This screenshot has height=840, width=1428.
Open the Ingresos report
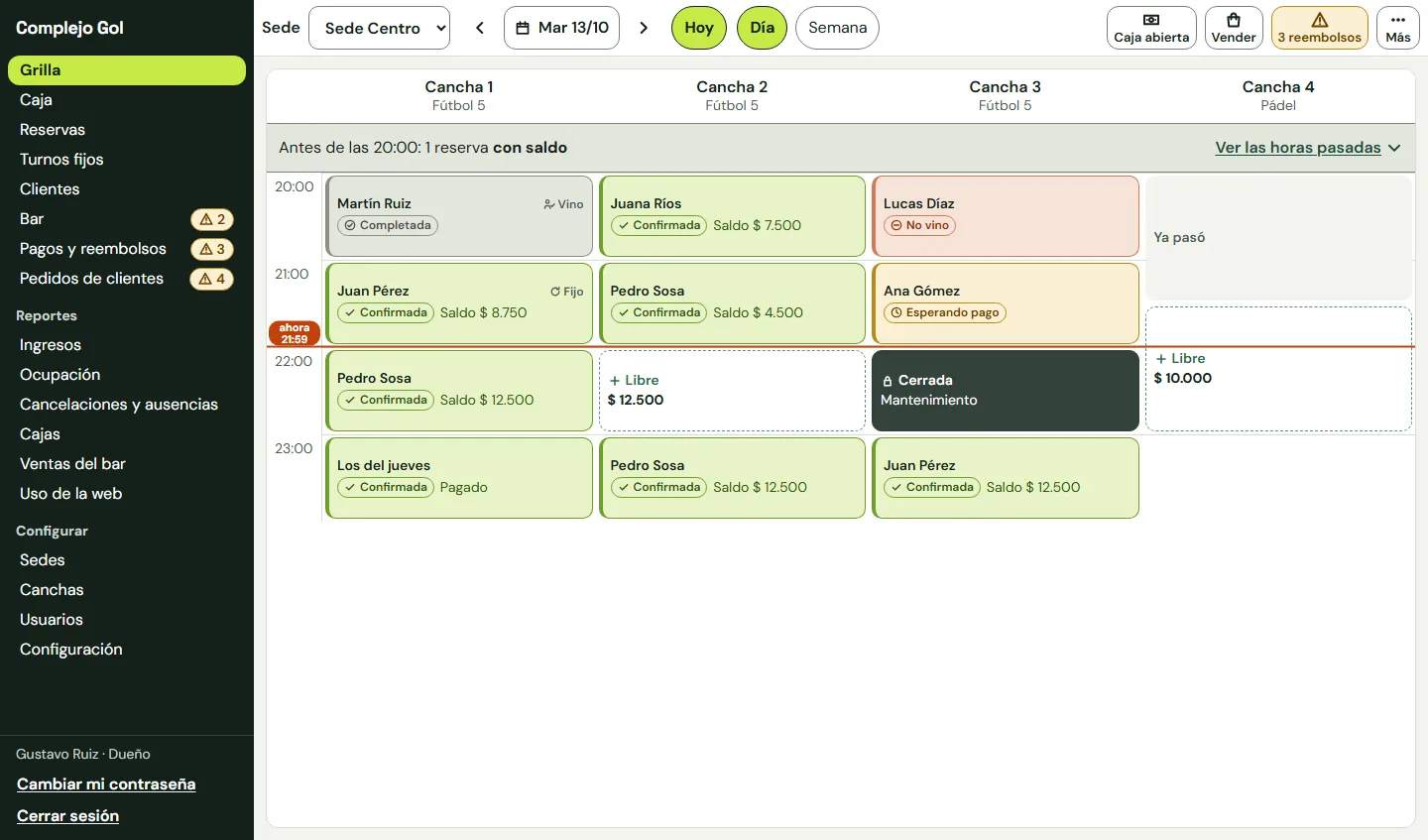(x=127, y=345)
